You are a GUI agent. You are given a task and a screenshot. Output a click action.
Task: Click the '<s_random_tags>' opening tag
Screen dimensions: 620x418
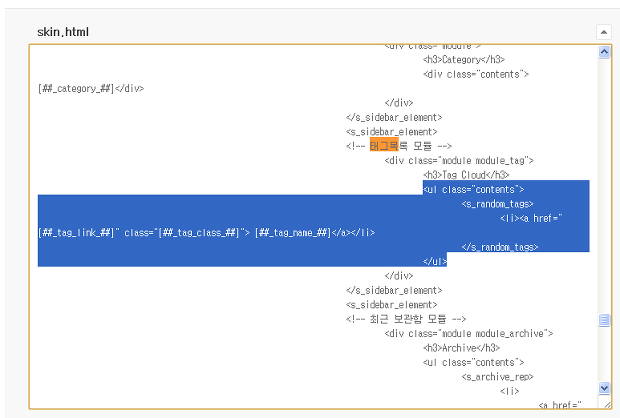pos(497,204)
